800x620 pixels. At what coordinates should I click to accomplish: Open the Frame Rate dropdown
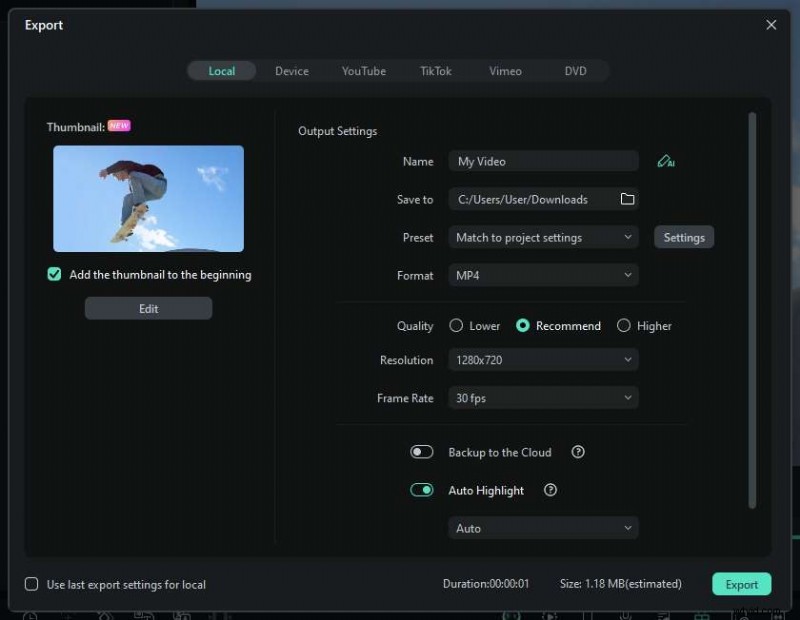click(543, 398)
